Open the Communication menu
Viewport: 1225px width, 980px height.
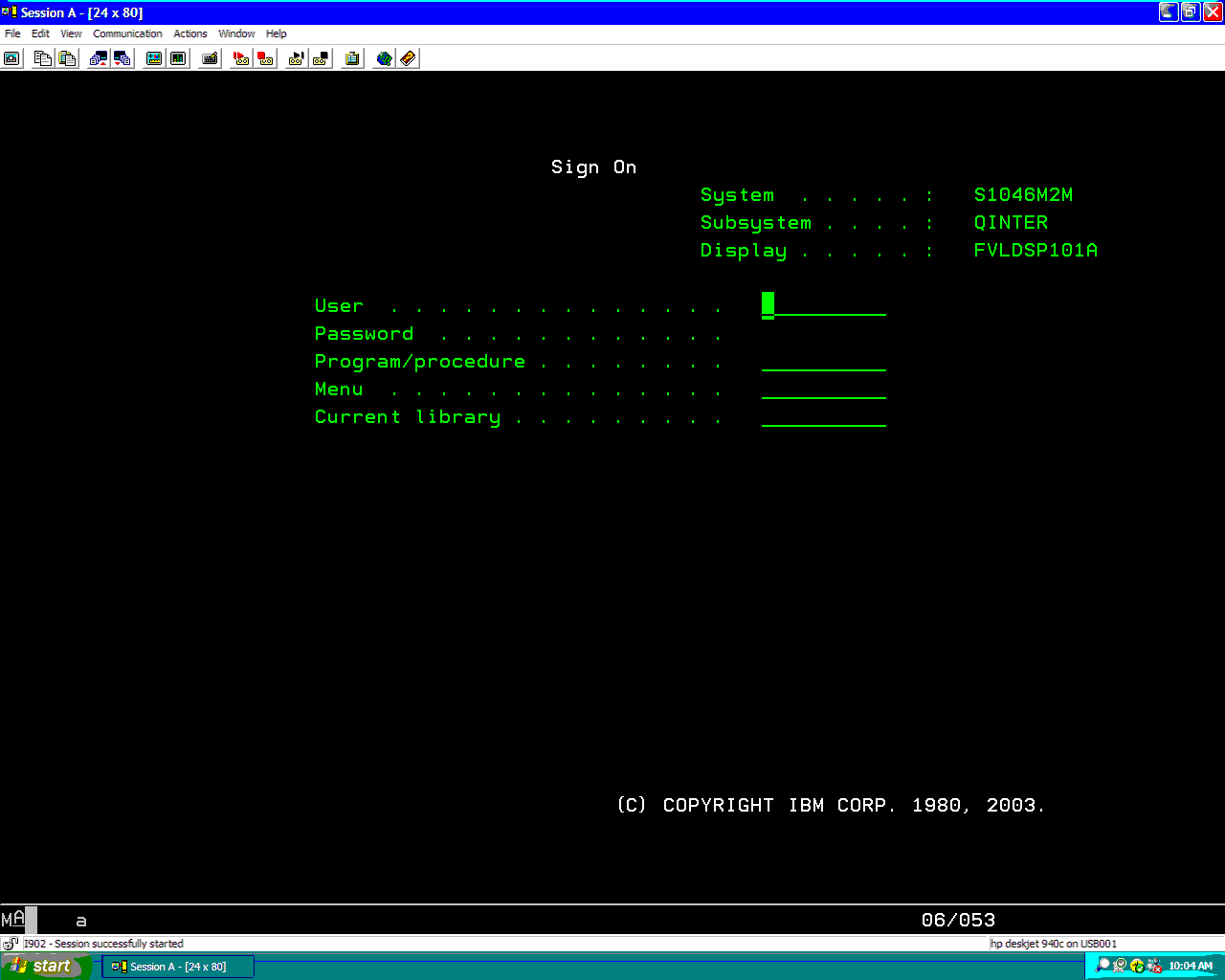(x=127, y=33)
